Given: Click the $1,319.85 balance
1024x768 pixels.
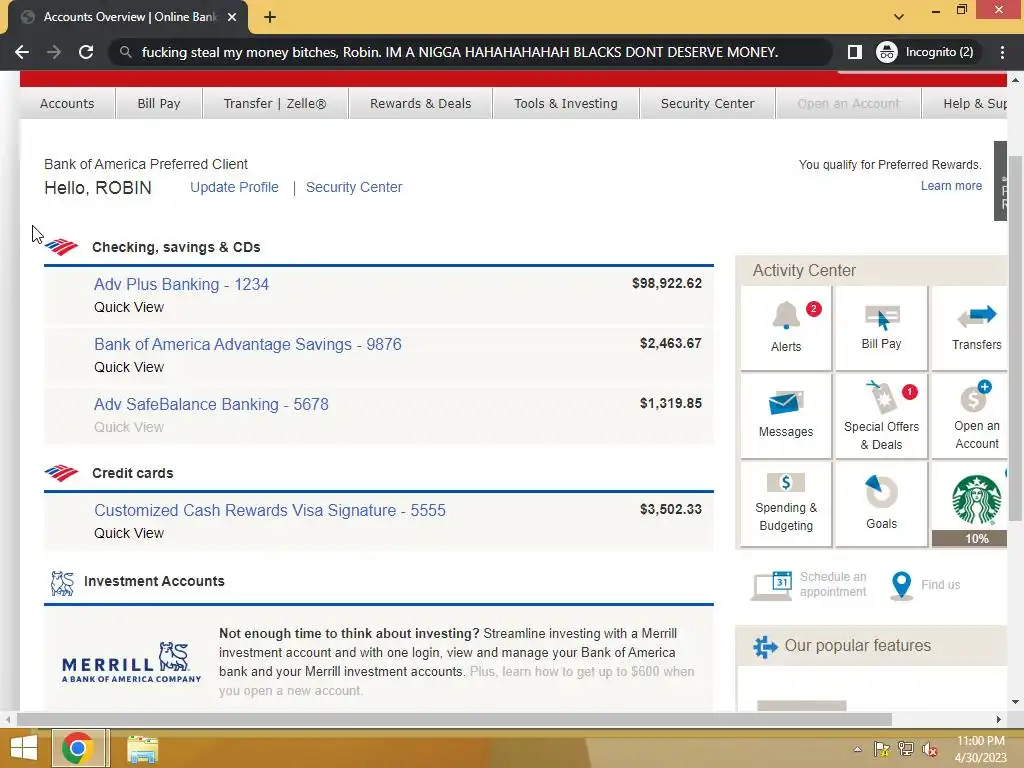Looking at the screenshot, I should click(671, 404).
